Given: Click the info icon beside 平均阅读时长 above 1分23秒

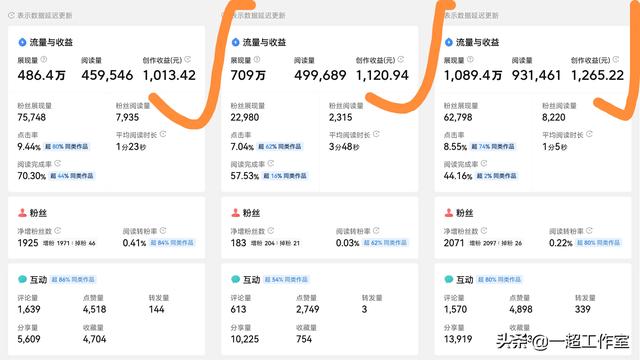Looking at the screenshot, I should (163, 134).
